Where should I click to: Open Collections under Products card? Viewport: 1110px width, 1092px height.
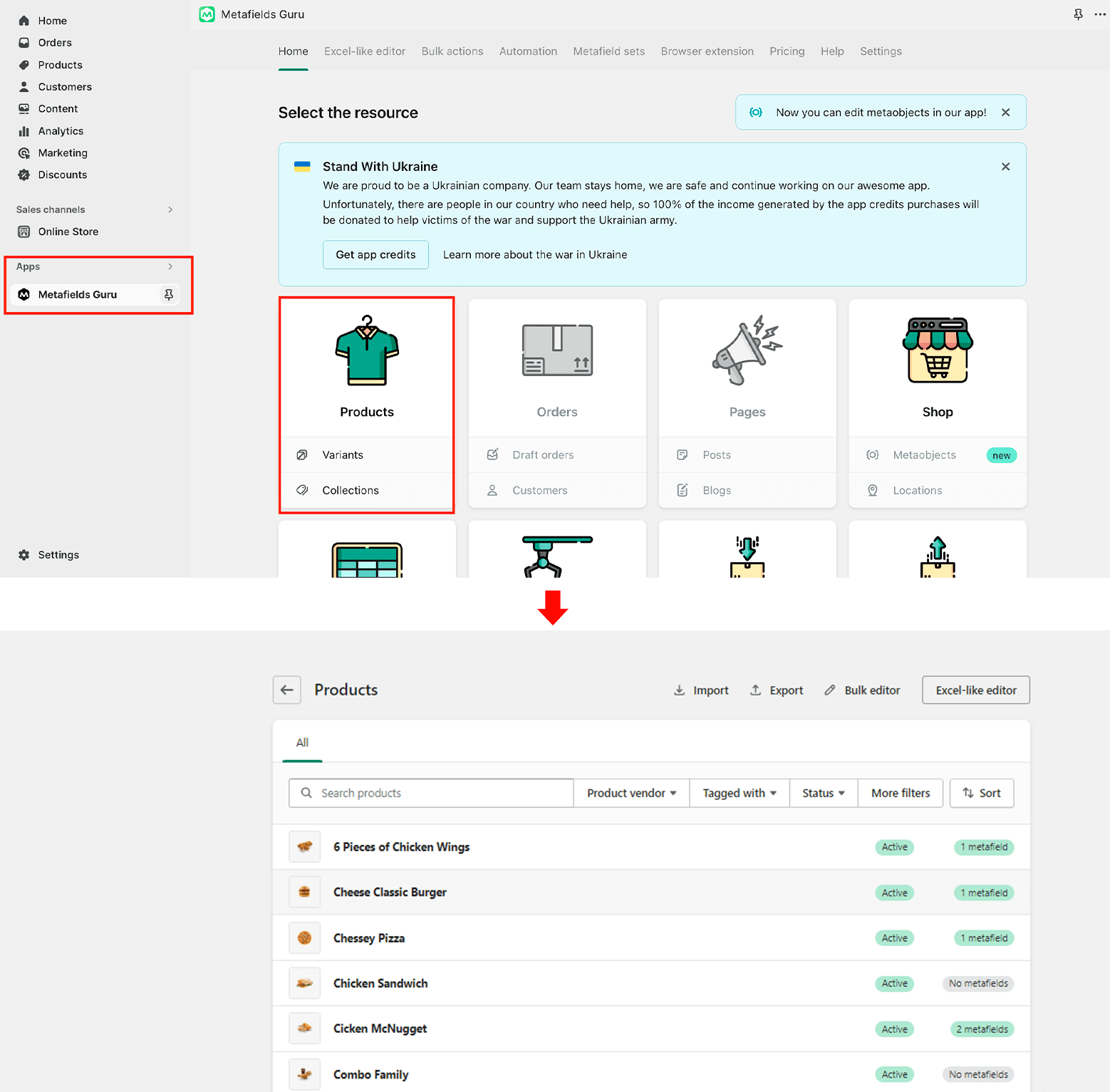(367, 490)
